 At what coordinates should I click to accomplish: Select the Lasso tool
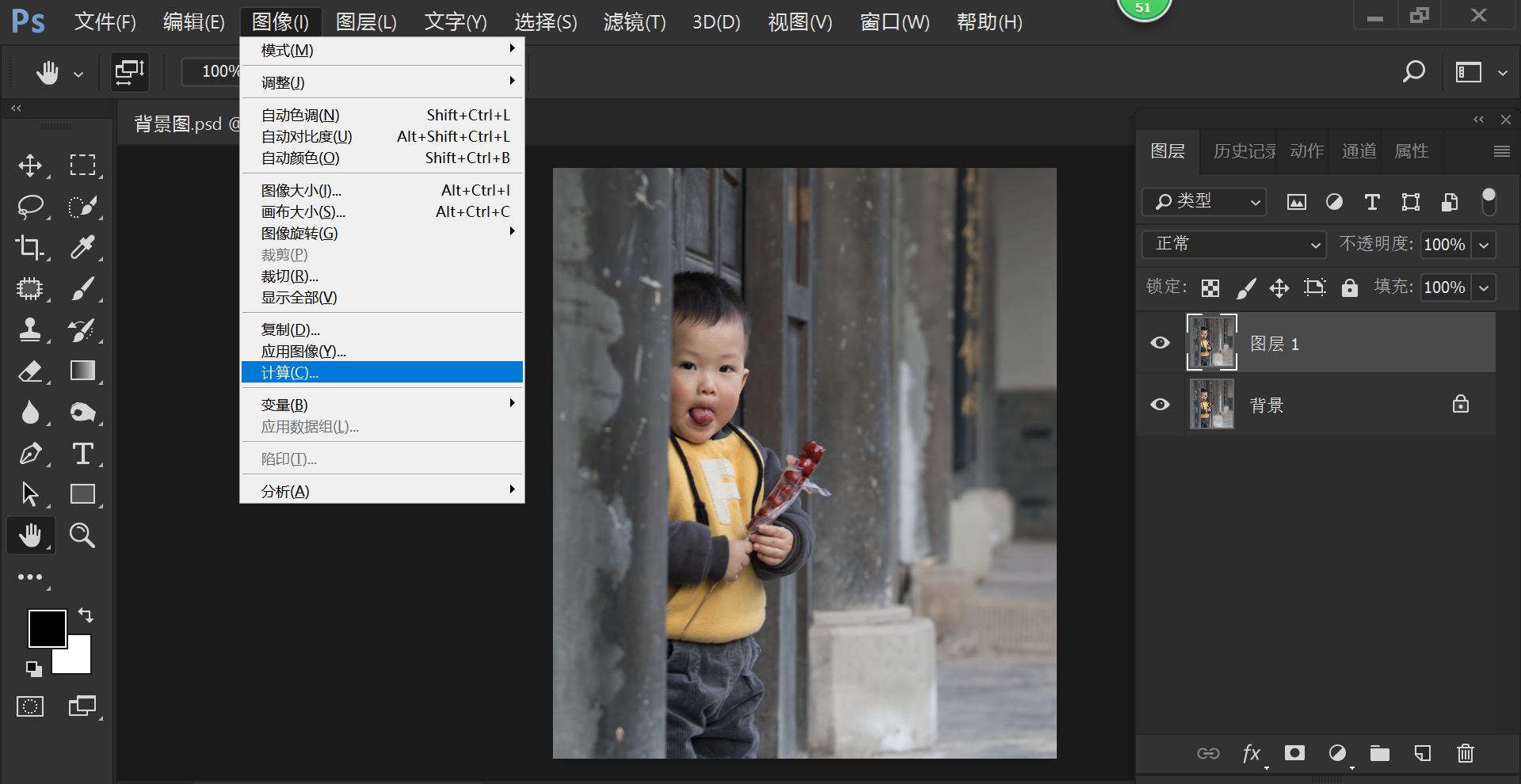coord(30,207)
